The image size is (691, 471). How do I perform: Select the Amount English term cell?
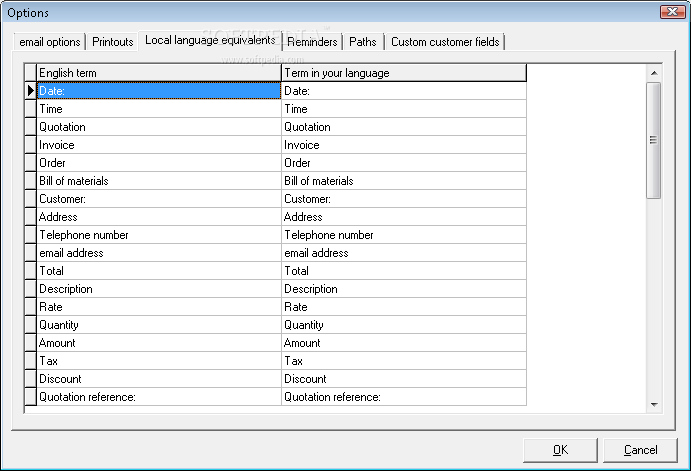(159, 343)
